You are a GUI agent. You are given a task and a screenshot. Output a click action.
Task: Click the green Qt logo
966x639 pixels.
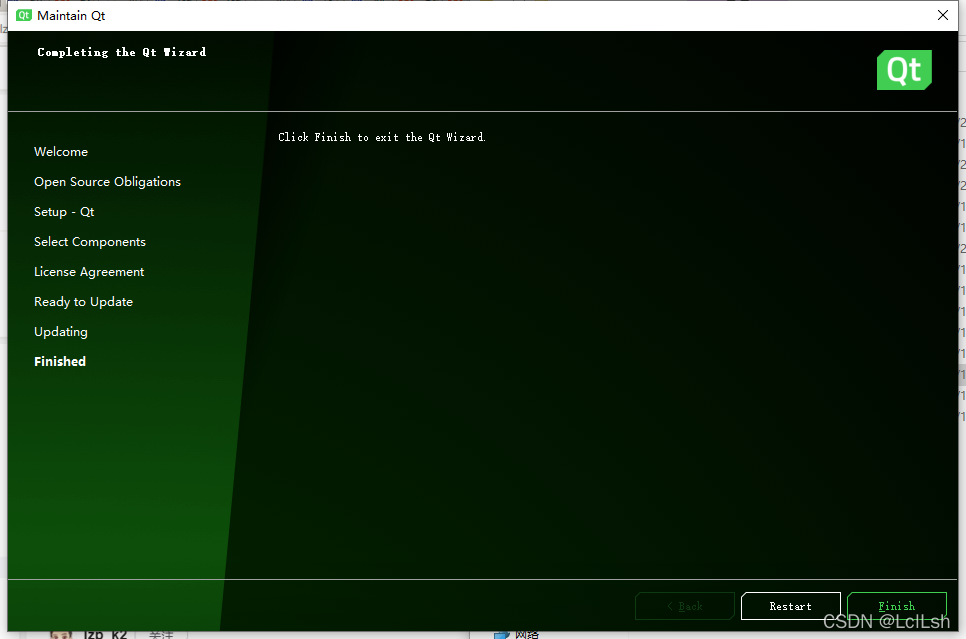[x=904, y=70]
